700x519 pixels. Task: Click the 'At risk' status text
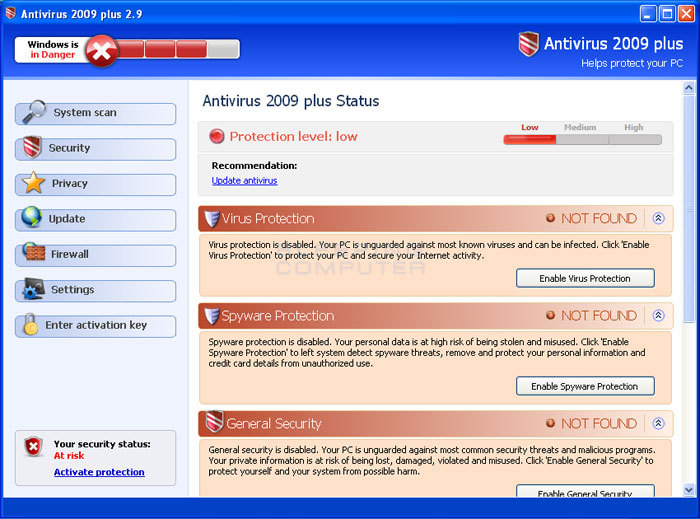click(69, 456)
